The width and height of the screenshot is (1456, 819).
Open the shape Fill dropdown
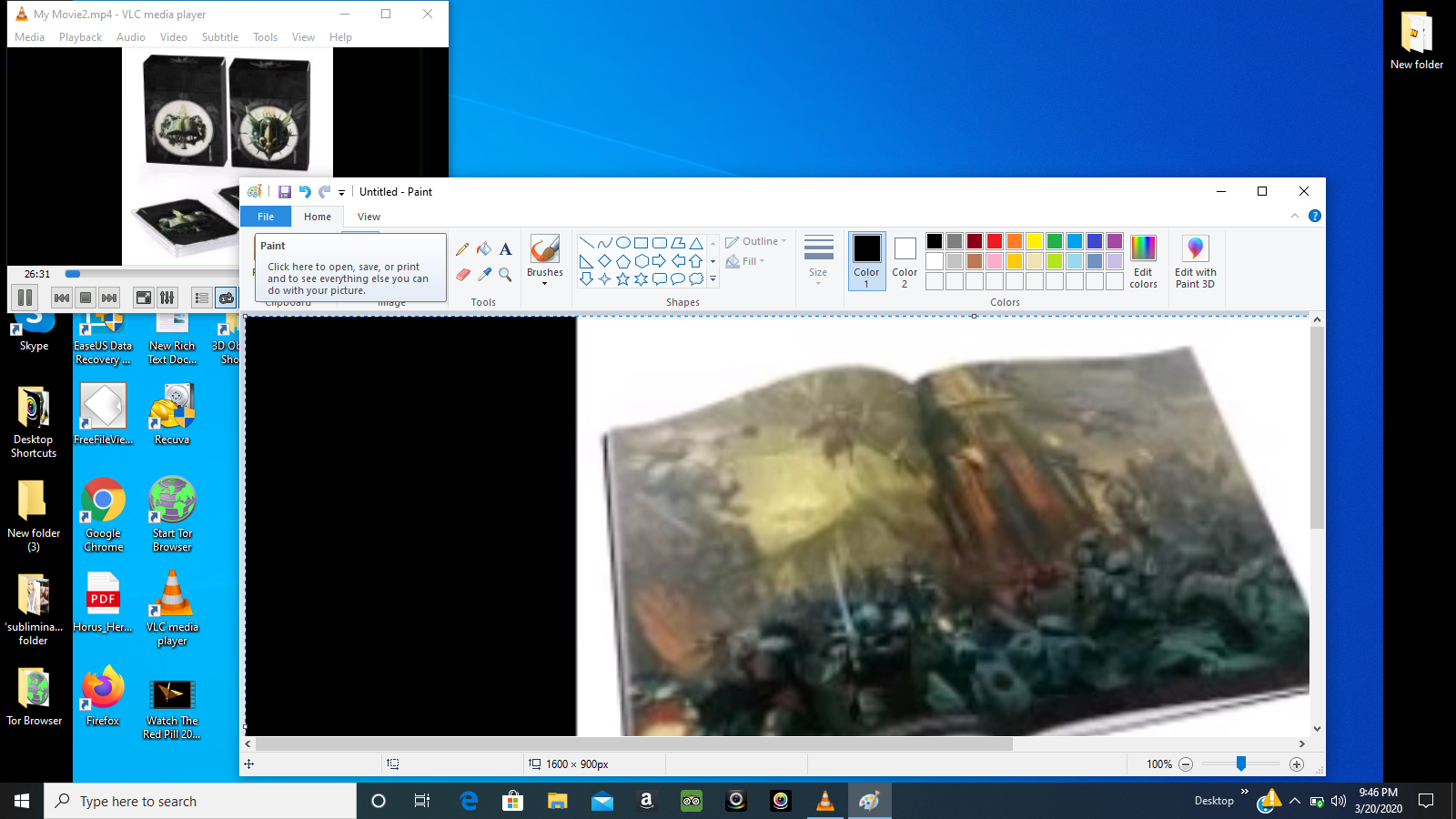[745, 261]
